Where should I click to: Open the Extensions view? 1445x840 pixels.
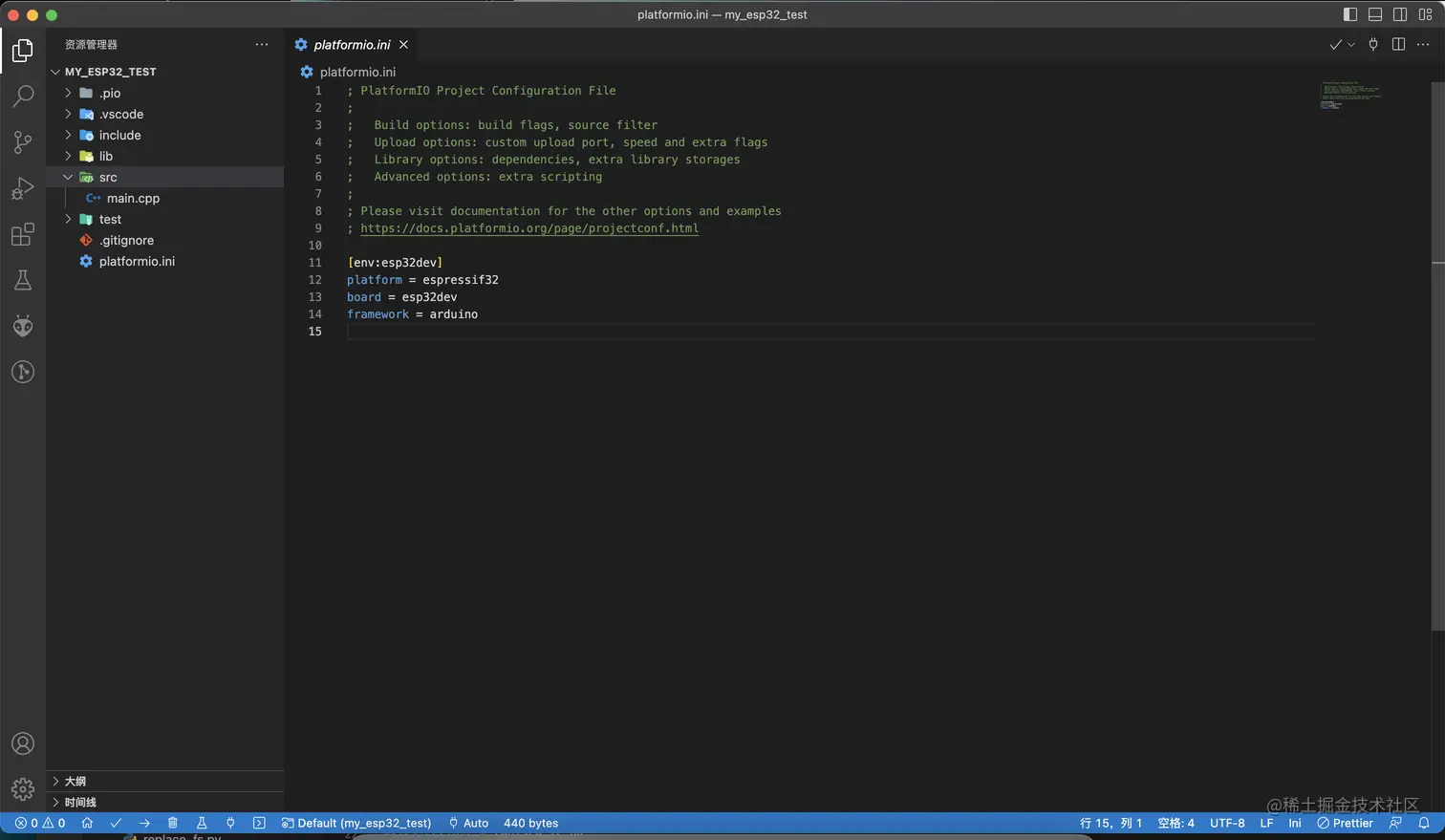click(23, 235)
